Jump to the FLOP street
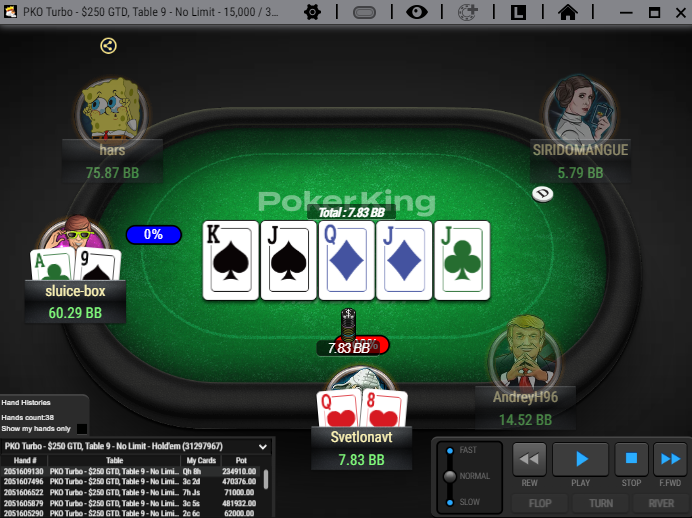The height and width of the screenshot is (518, 692). click(540, 503)
